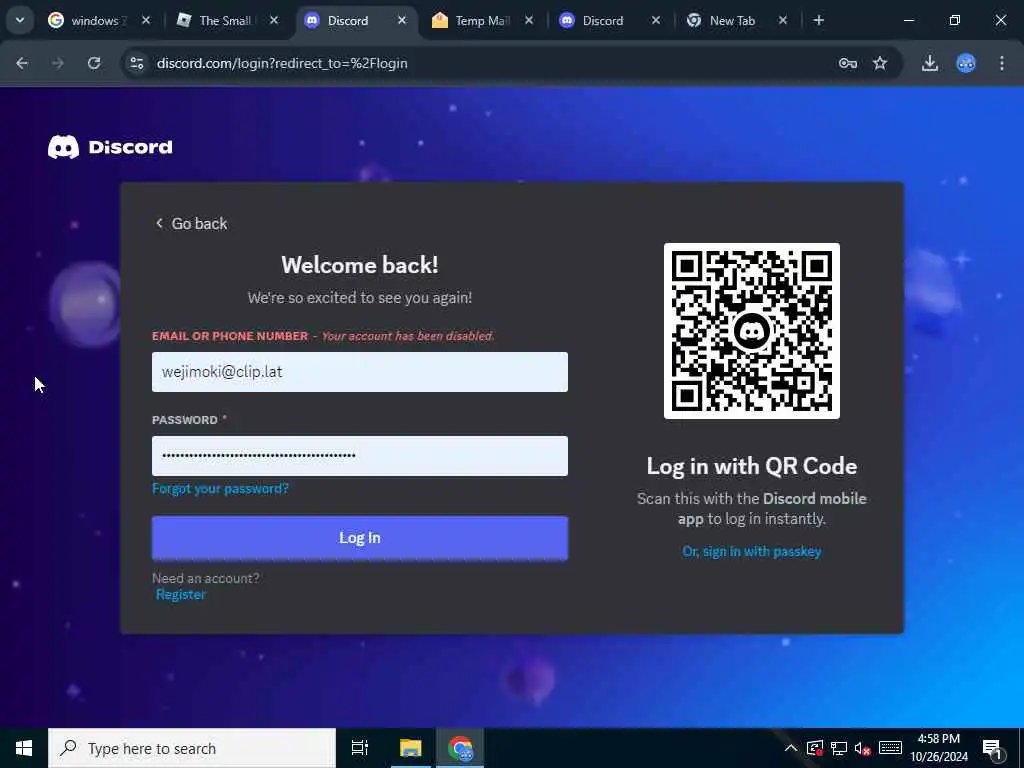The width and height of the screenshot is (1024, 768).
Task: Switch to the Temp Mail tab
Action: pyautogui.click(x=483, y=20)
